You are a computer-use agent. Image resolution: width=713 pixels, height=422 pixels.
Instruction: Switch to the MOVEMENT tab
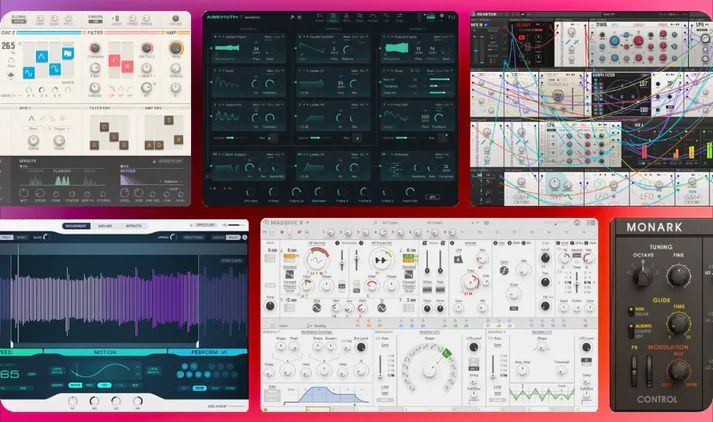[x=76, y=226]
